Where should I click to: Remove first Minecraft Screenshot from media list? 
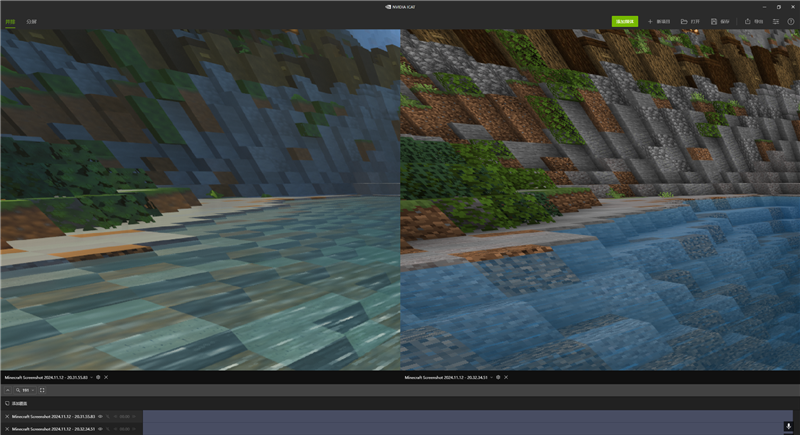tap(7, 416)
